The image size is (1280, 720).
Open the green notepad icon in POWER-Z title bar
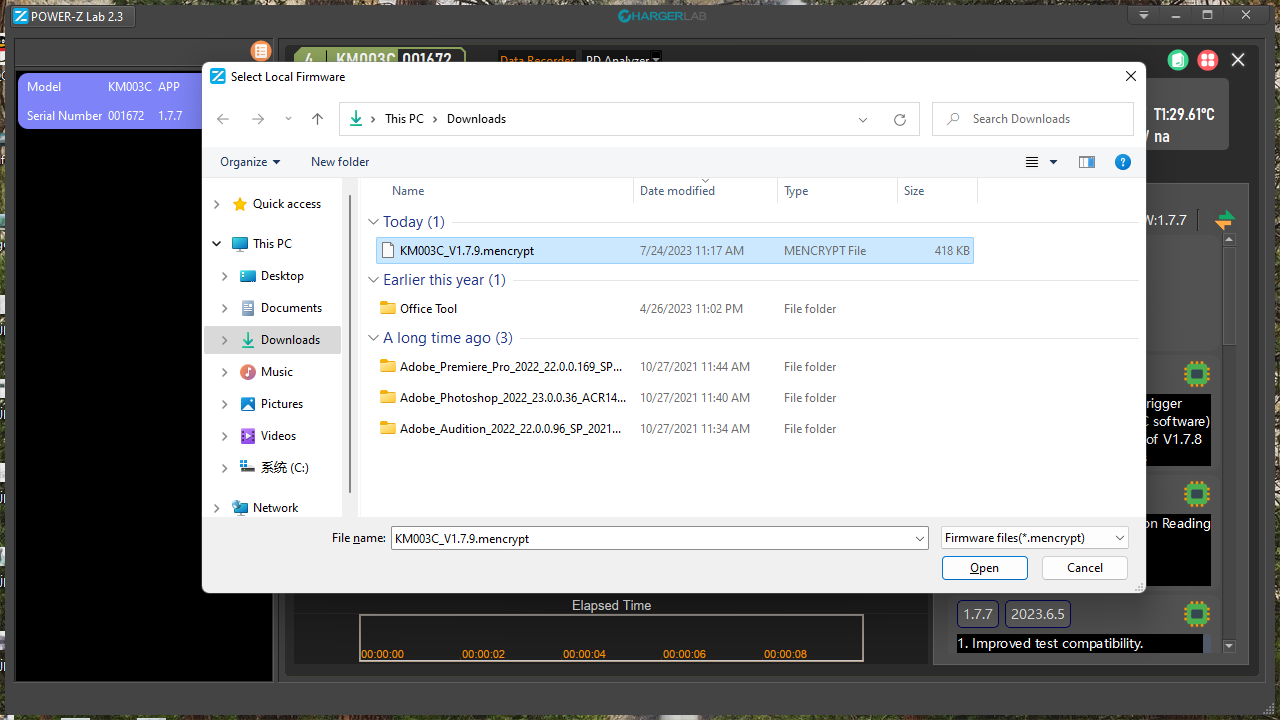[x=1177, y=60]
